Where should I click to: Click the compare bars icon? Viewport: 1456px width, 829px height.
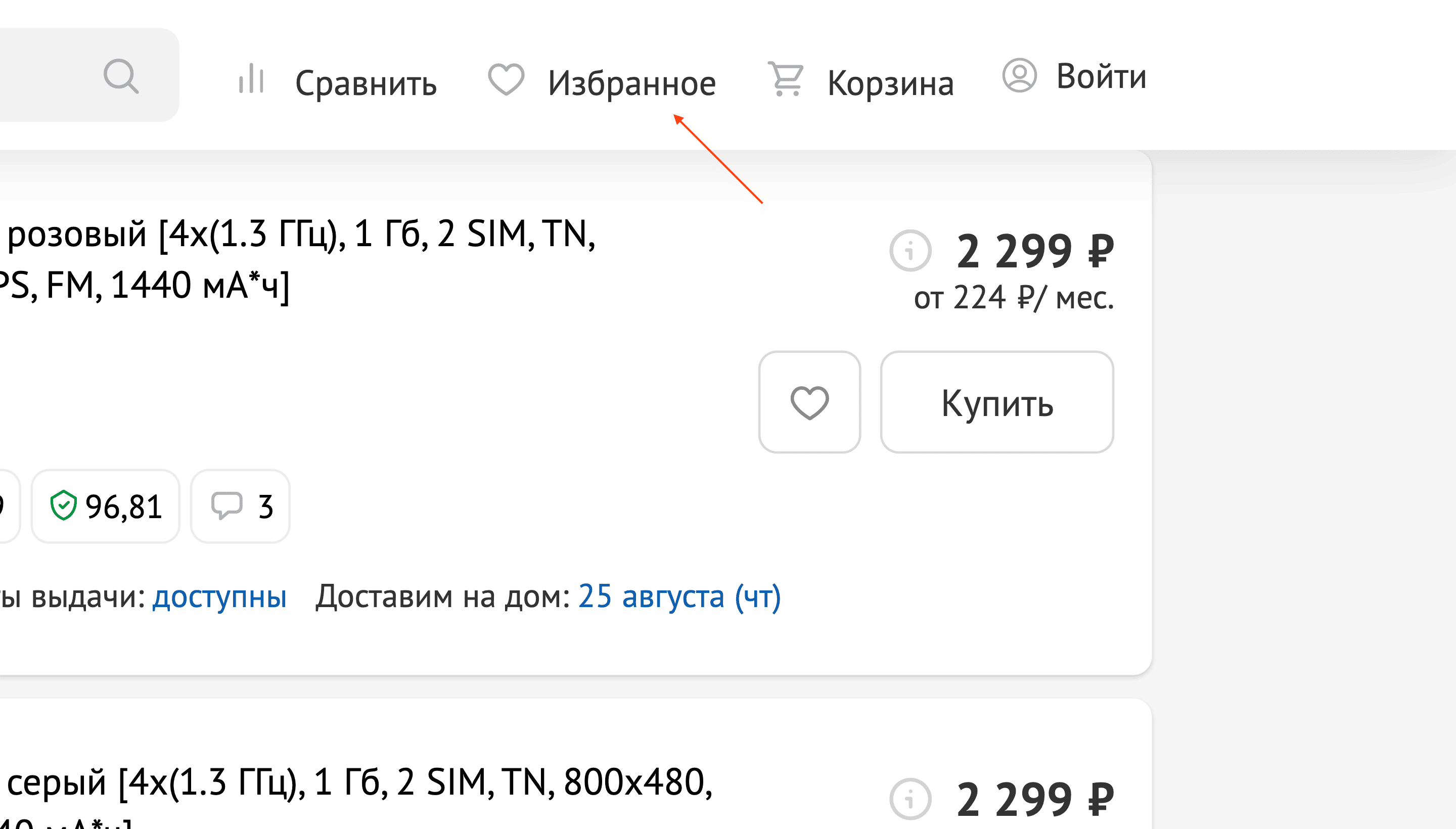pos(251,78)
